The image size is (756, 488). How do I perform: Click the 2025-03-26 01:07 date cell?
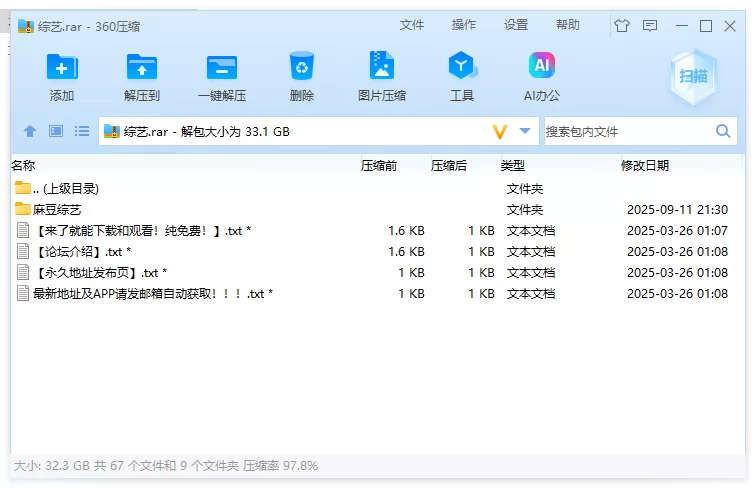point(677,230)
